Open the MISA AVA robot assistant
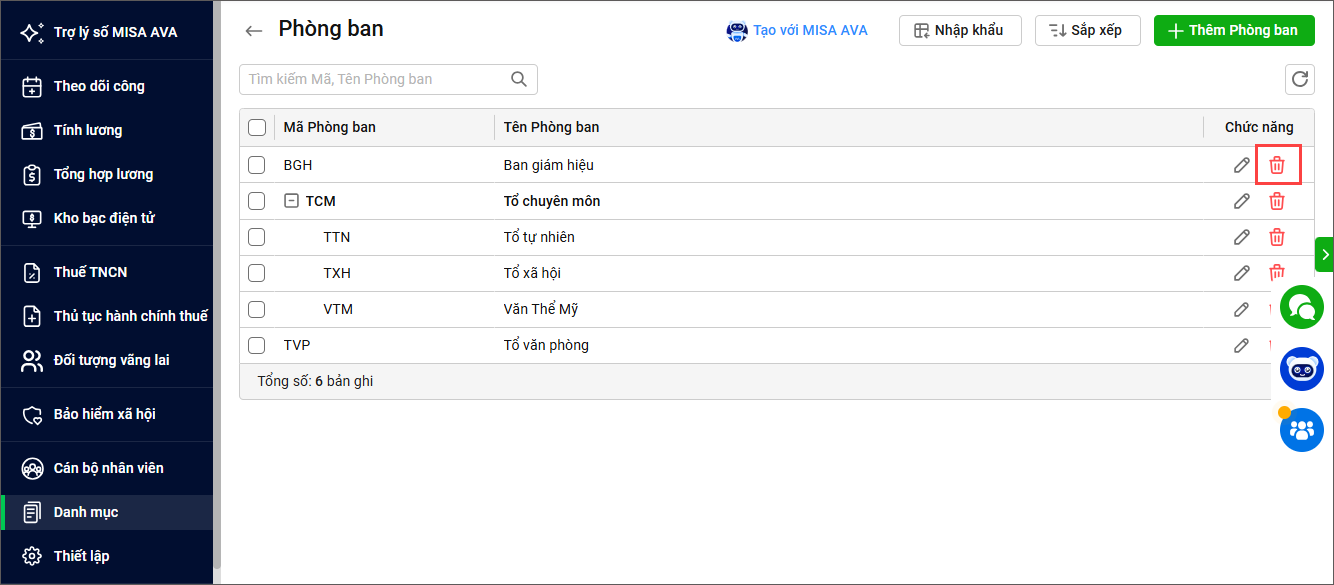The image size is (1334, 585). [1301, 369]
